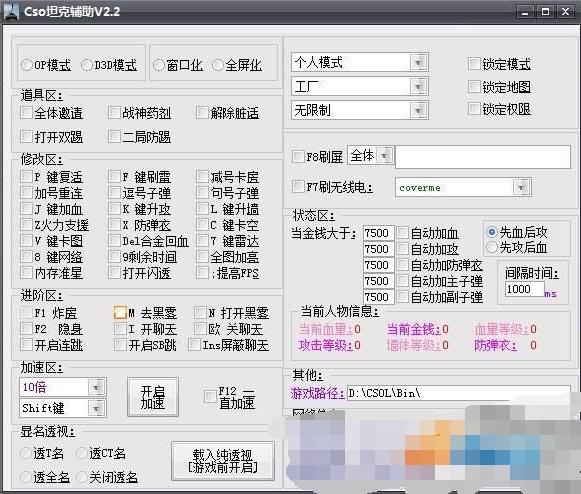Enable F8刷屏 checkbox

[298, 156]
